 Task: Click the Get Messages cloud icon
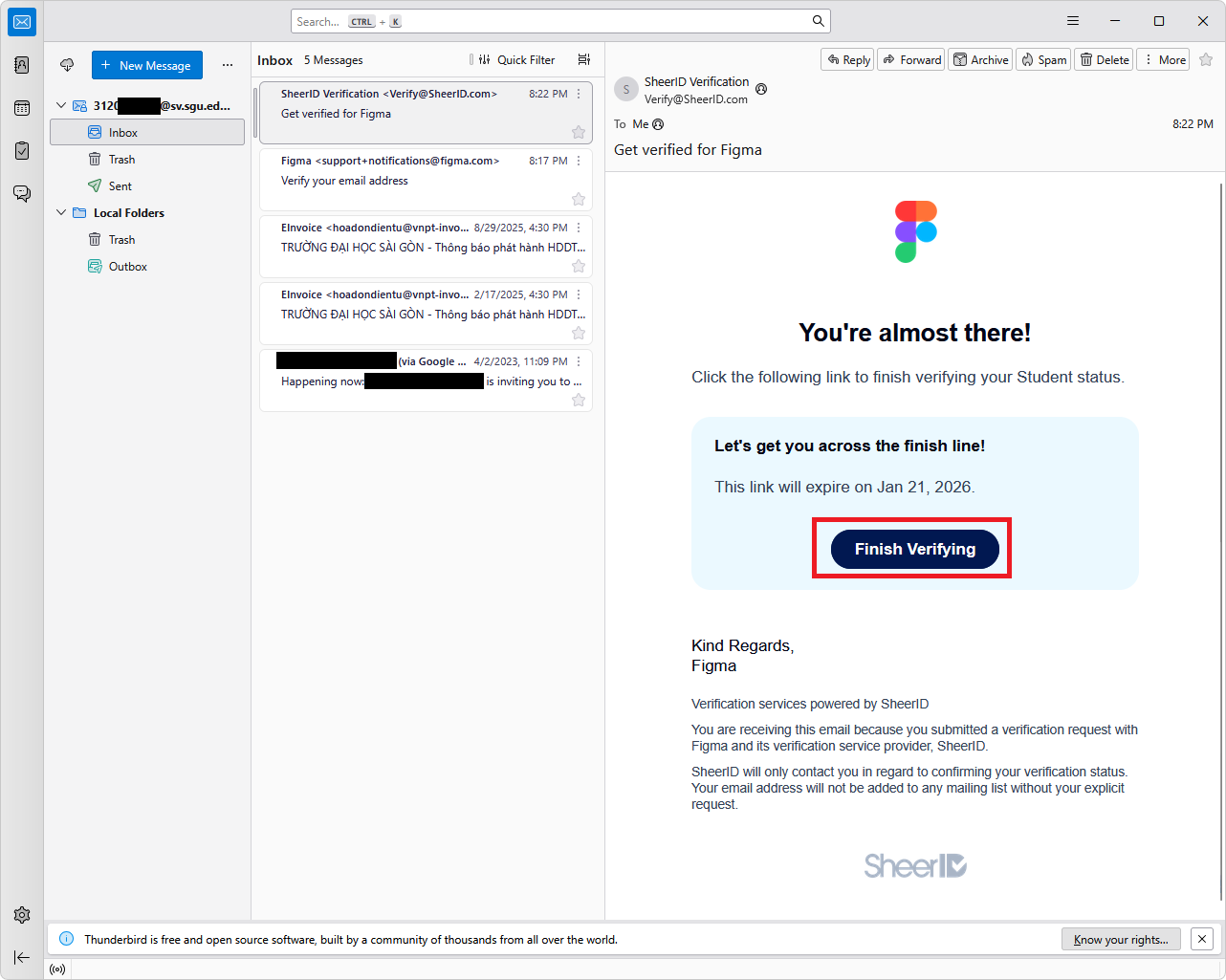coord(67,65)
